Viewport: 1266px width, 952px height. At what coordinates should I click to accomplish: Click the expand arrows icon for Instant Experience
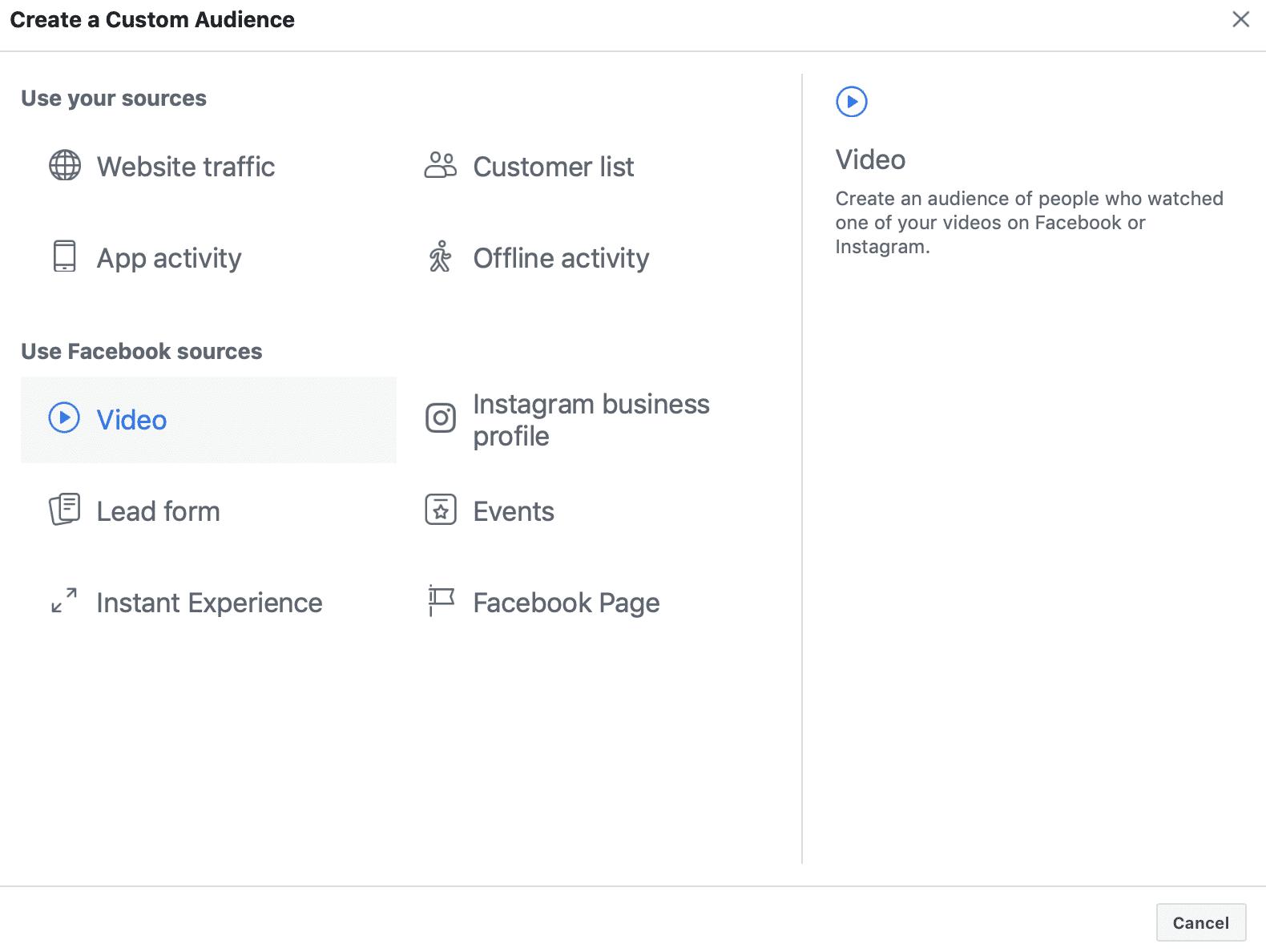(x=64, y=600)
